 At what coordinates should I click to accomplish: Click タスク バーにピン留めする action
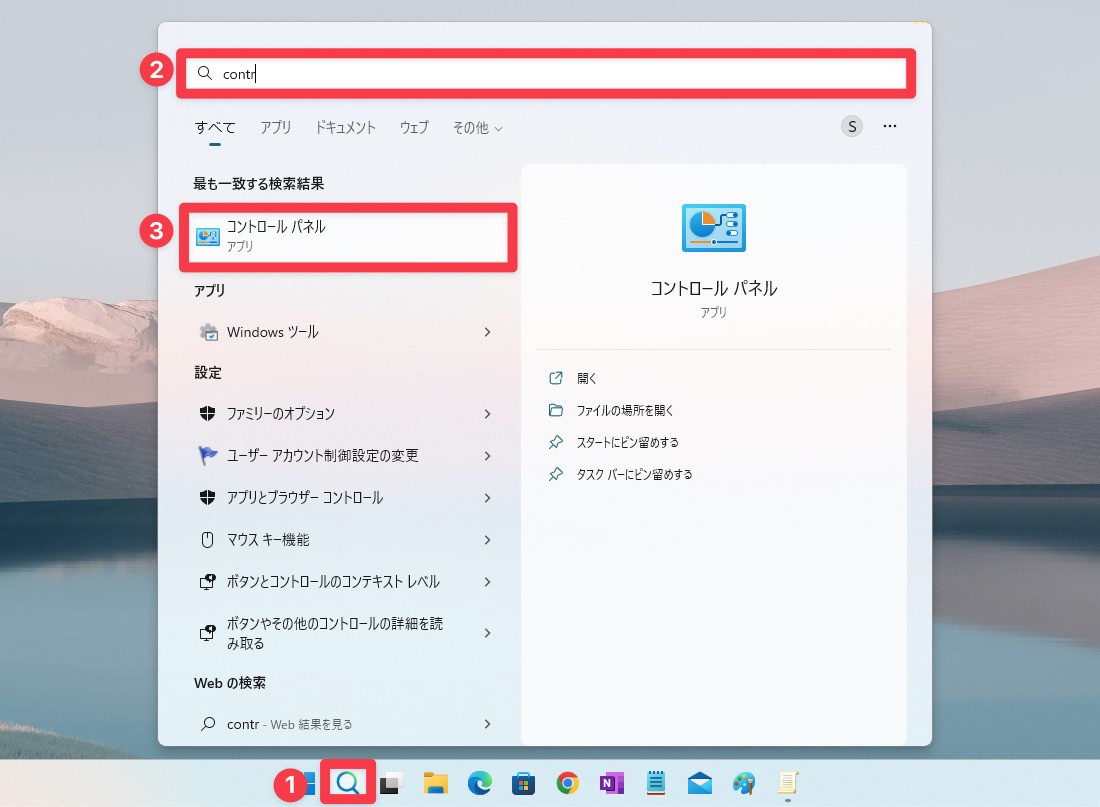634,475
